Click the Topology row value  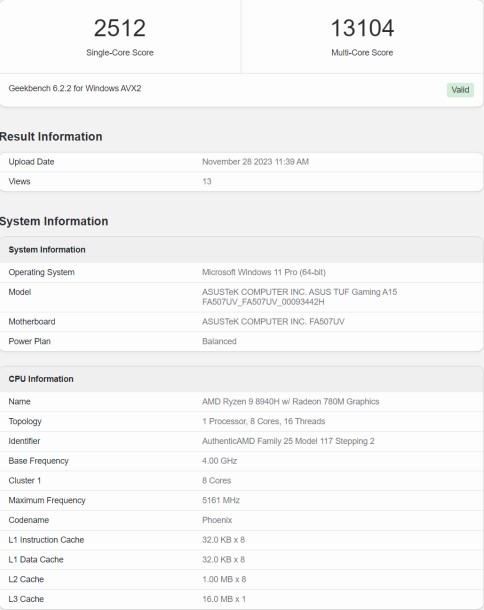263,421
